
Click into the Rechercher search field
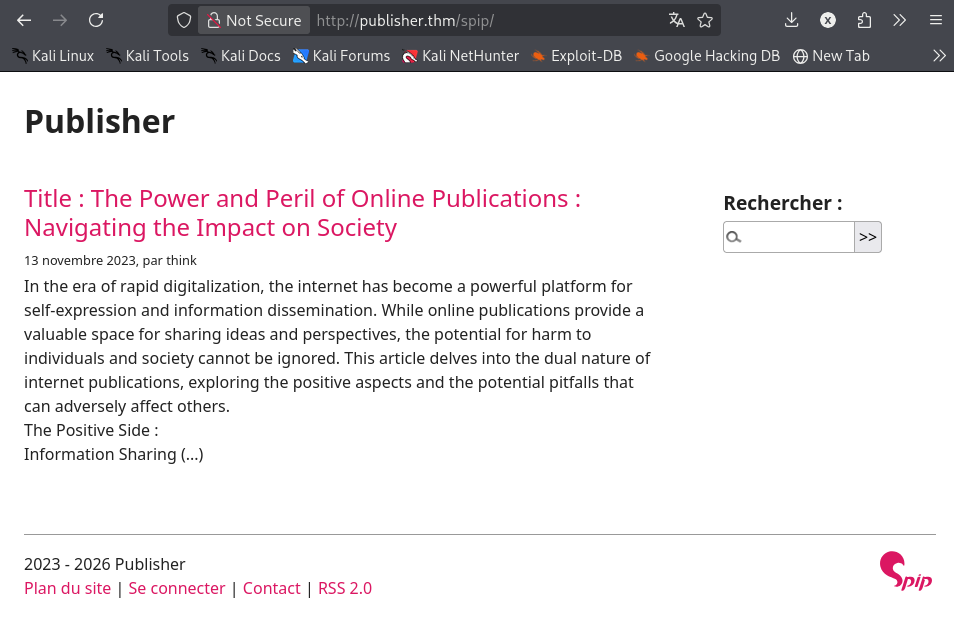(789, 237)
